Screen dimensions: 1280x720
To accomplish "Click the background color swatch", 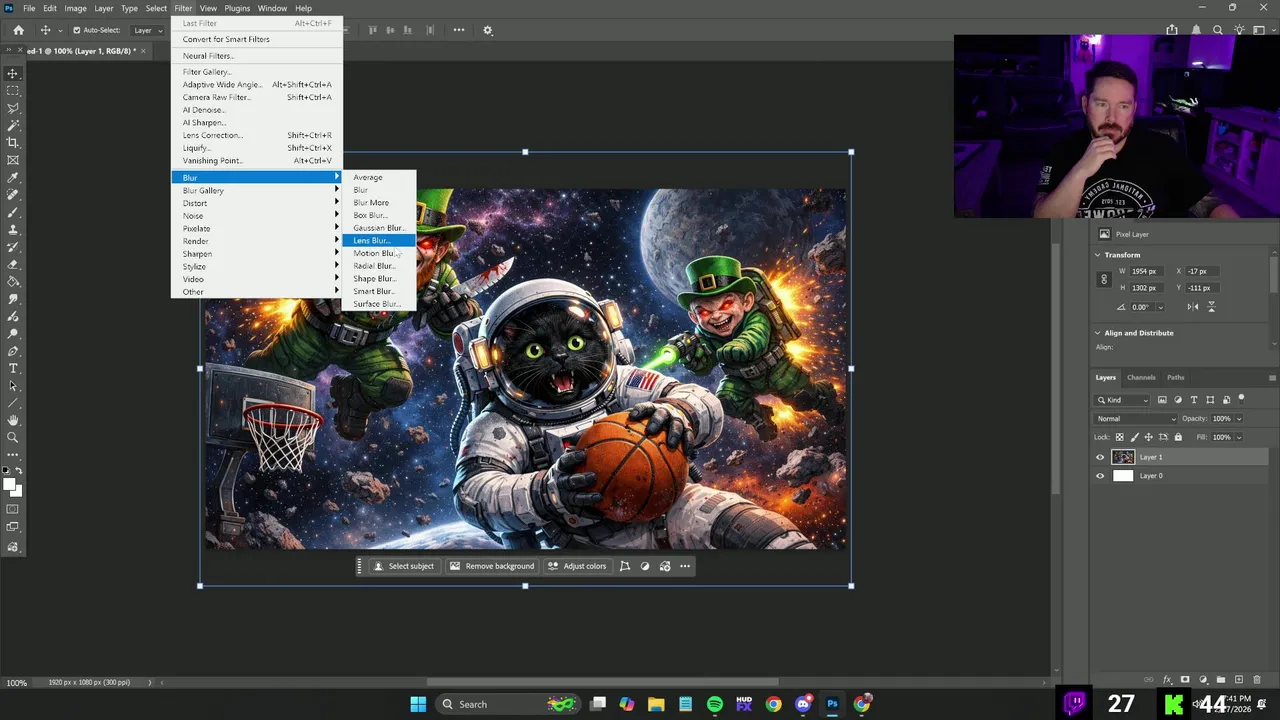I will (x=18, y=493).
